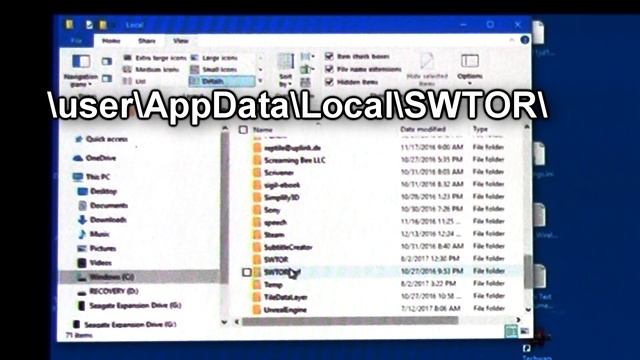Screen dimensions: 640x360
Task: Choose Small icons layout
Action: click(x=214, y=70)
